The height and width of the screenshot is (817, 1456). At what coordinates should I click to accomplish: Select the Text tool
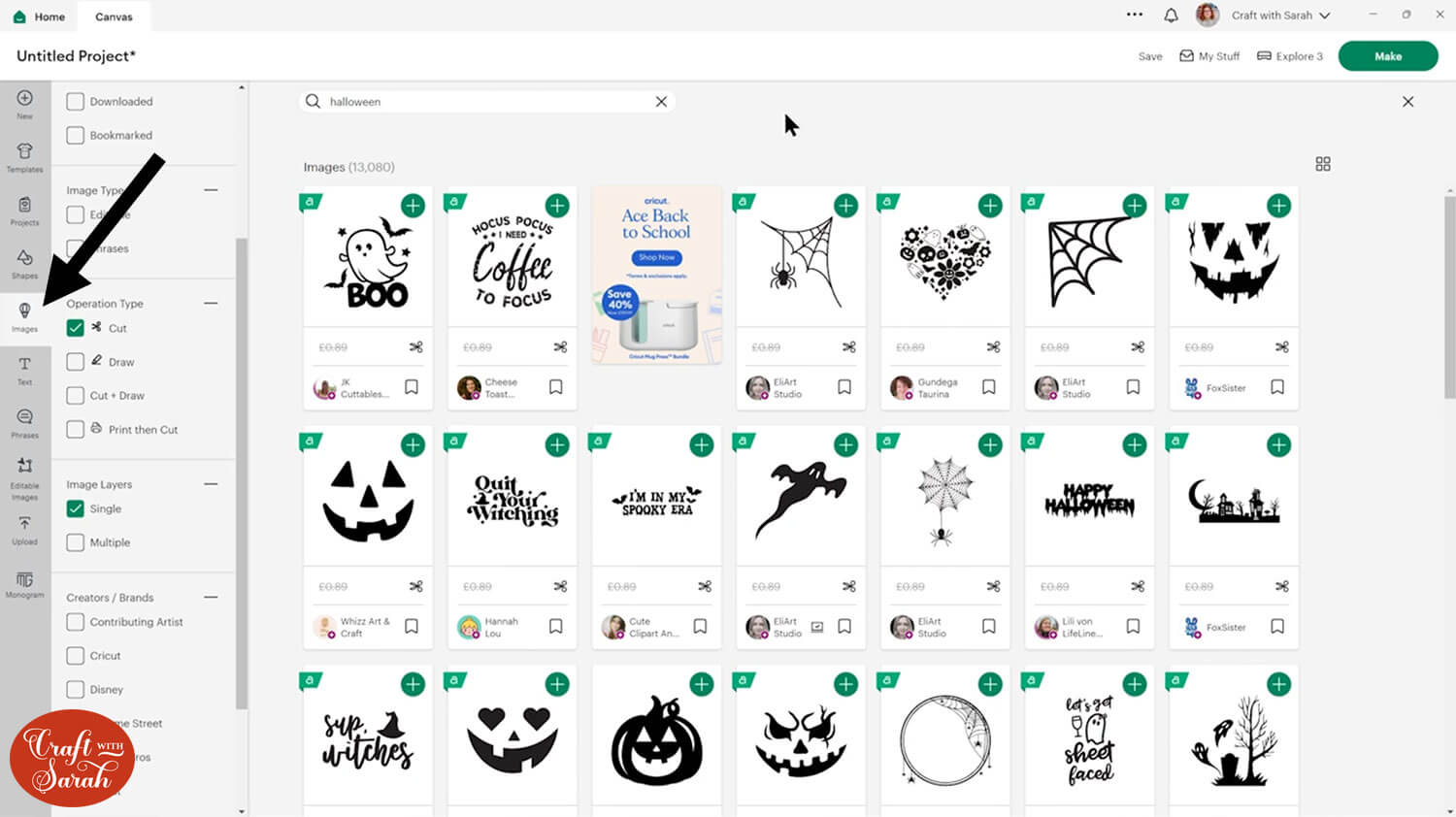tap(25, 371)
